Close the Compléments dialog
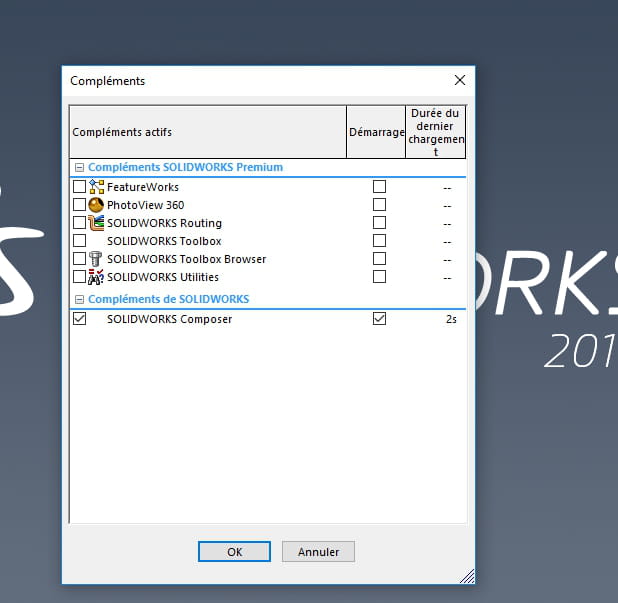This screenshot has height=603, width=618. [x=460, y=80]
